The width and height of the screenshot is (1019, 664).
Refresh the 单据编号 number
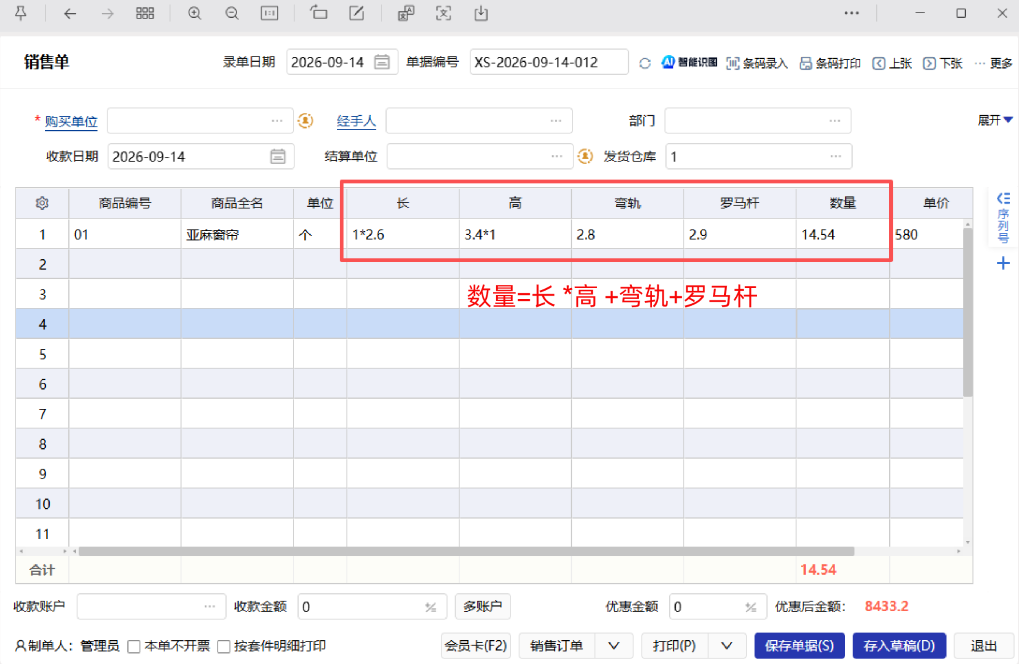645,63
